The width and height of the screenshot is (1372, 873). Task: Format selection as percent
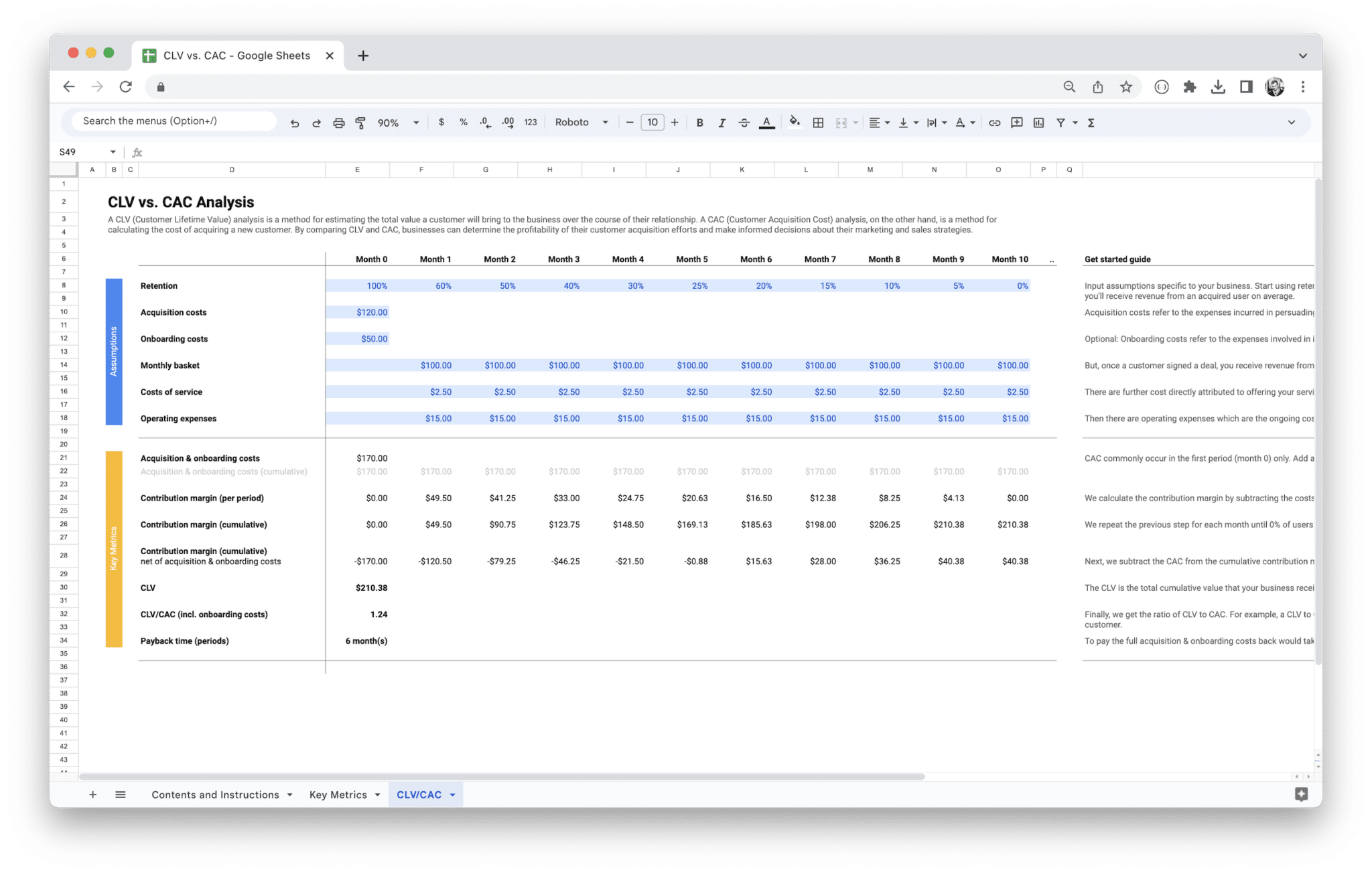[x=463, y=122]
